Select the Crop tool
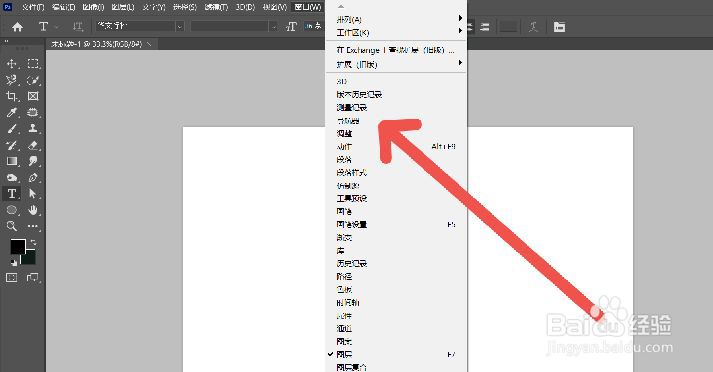 tap(11, 96)
